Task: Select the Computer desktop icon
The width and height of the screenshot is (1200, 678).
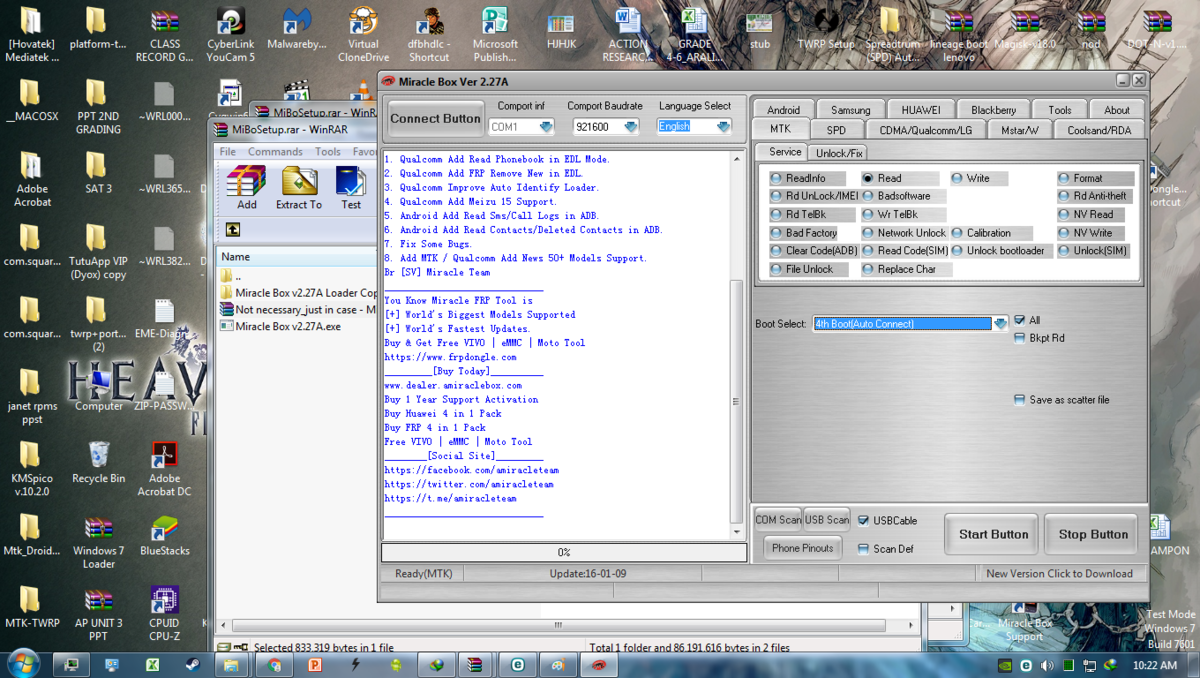Action: 98,390
